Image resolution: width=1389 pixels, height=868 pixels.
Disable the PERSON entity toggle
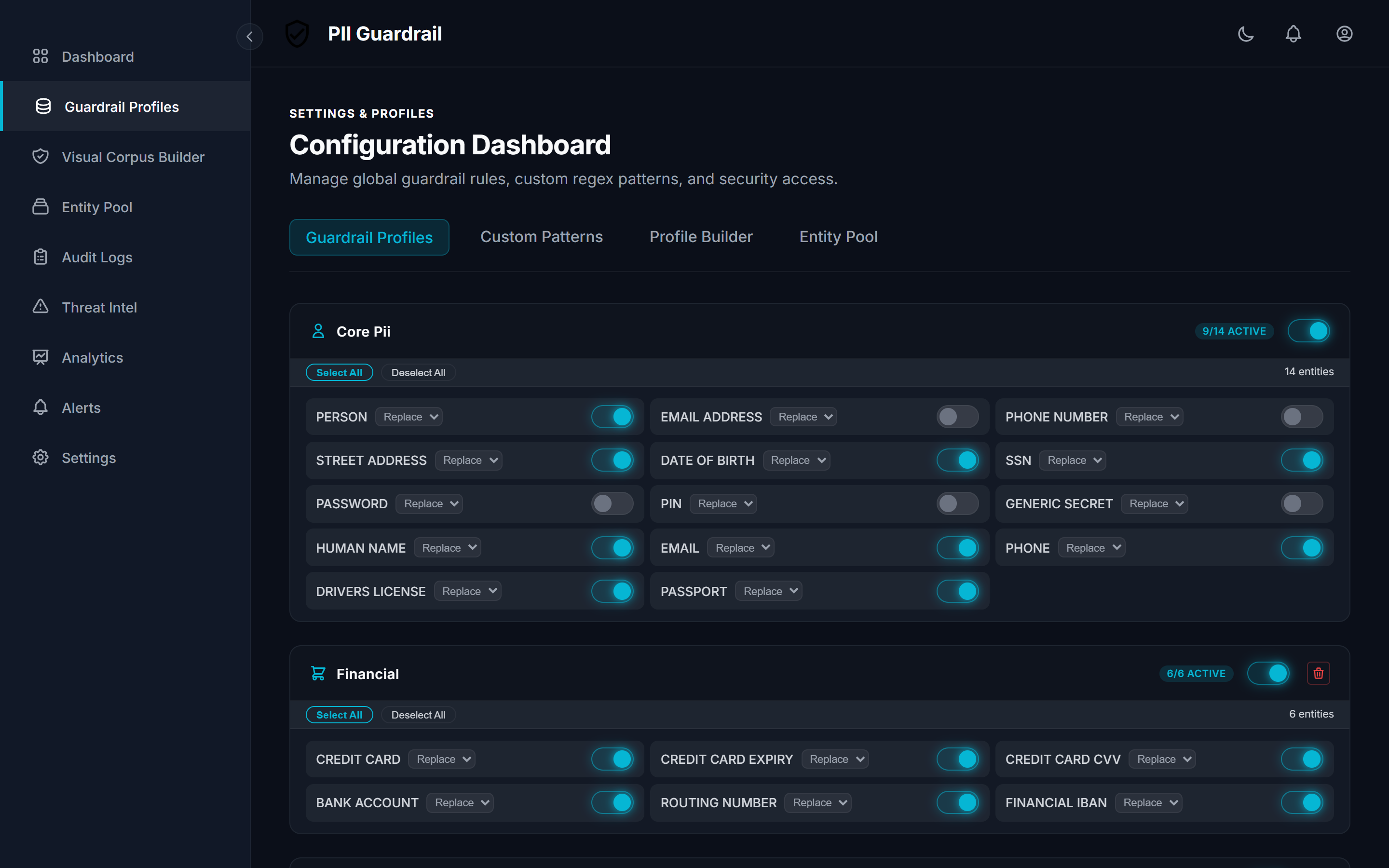tap(613, 417)
